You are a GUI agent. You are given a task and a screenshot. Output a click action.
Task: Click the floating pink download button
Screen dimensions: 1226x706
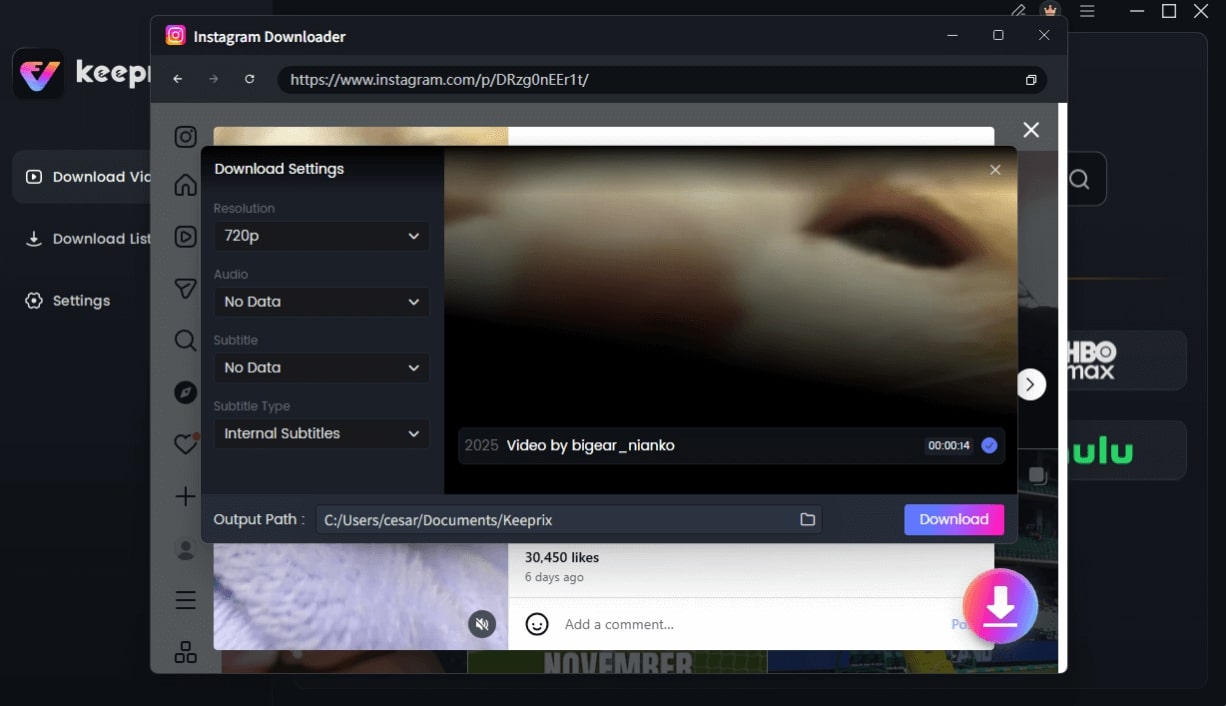[1000, 605]
